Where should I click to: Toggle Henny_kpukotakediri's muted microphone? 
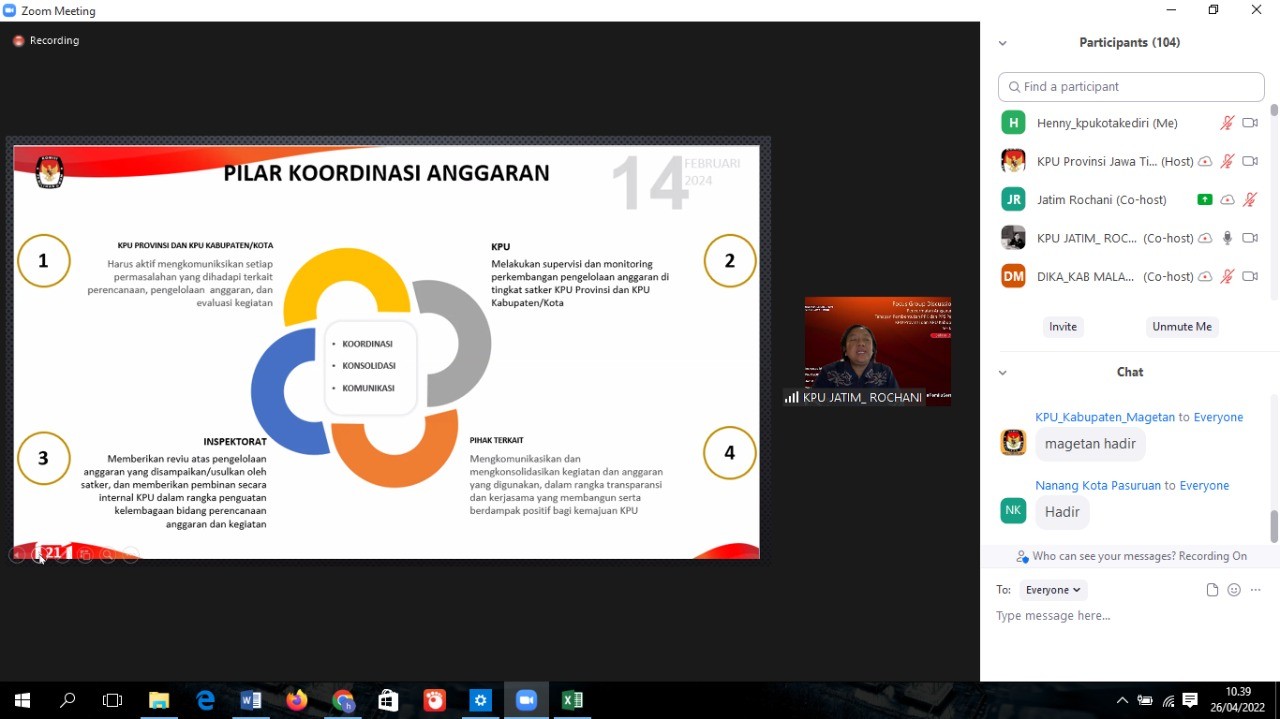(x=1227, y=123)
